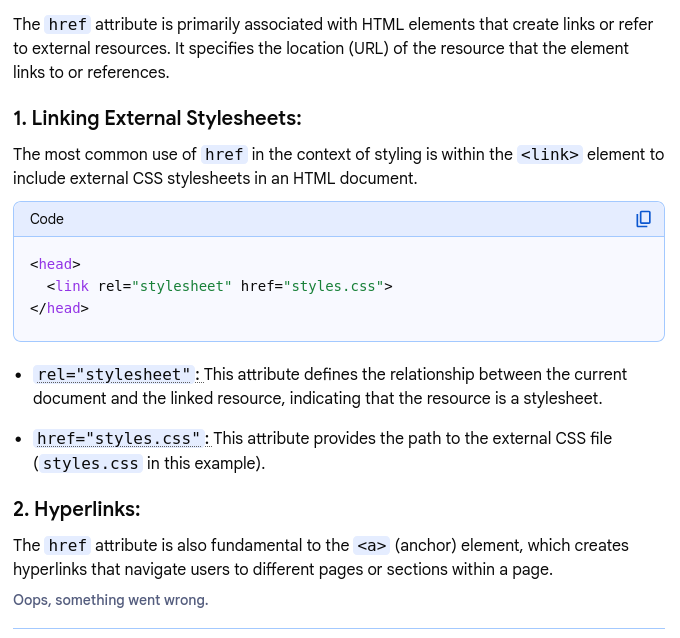Click the styles.css code chip inside parentheses
680x638 pixels.
tap(91, 463)
